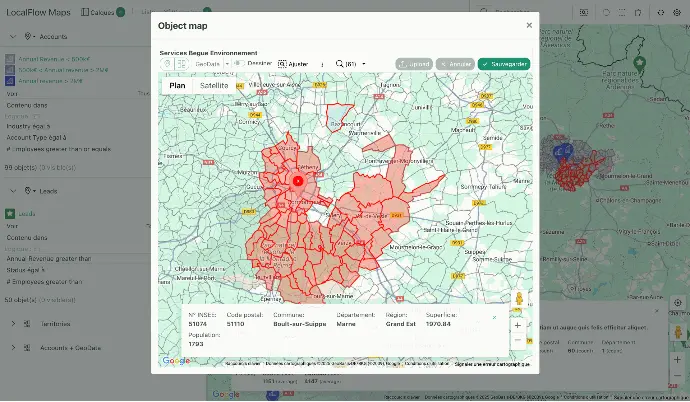Click the three-dot more options icon
The height and width of the screenshot is (402, 690).
coord(322,63)
